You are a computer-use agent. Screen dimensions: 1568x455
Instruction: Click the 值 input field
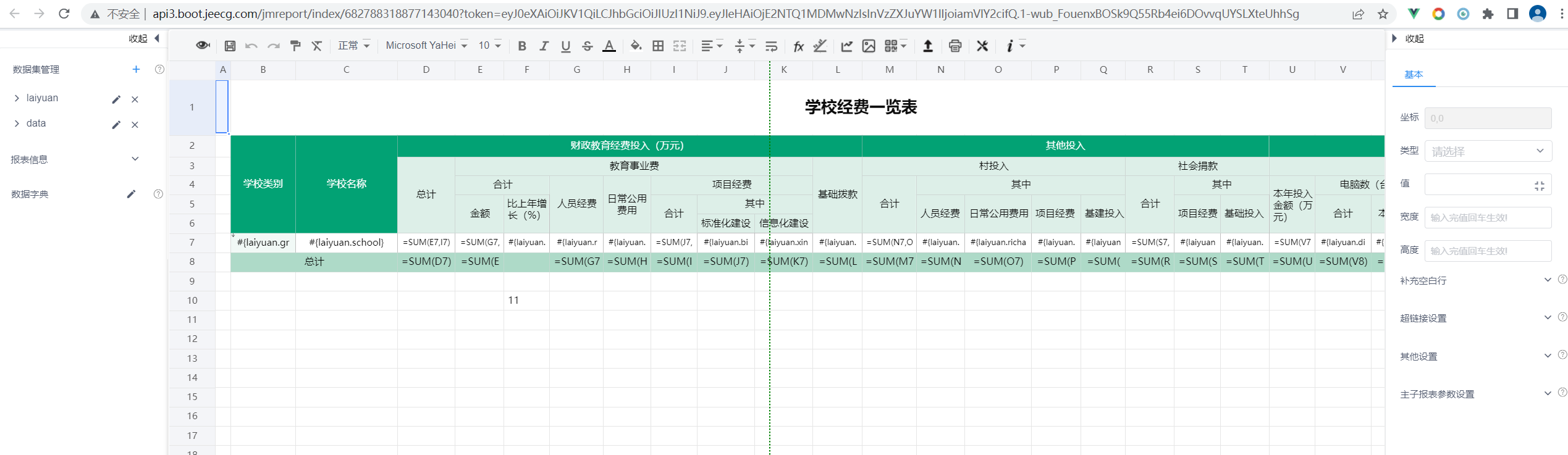tap(1488, 184)
